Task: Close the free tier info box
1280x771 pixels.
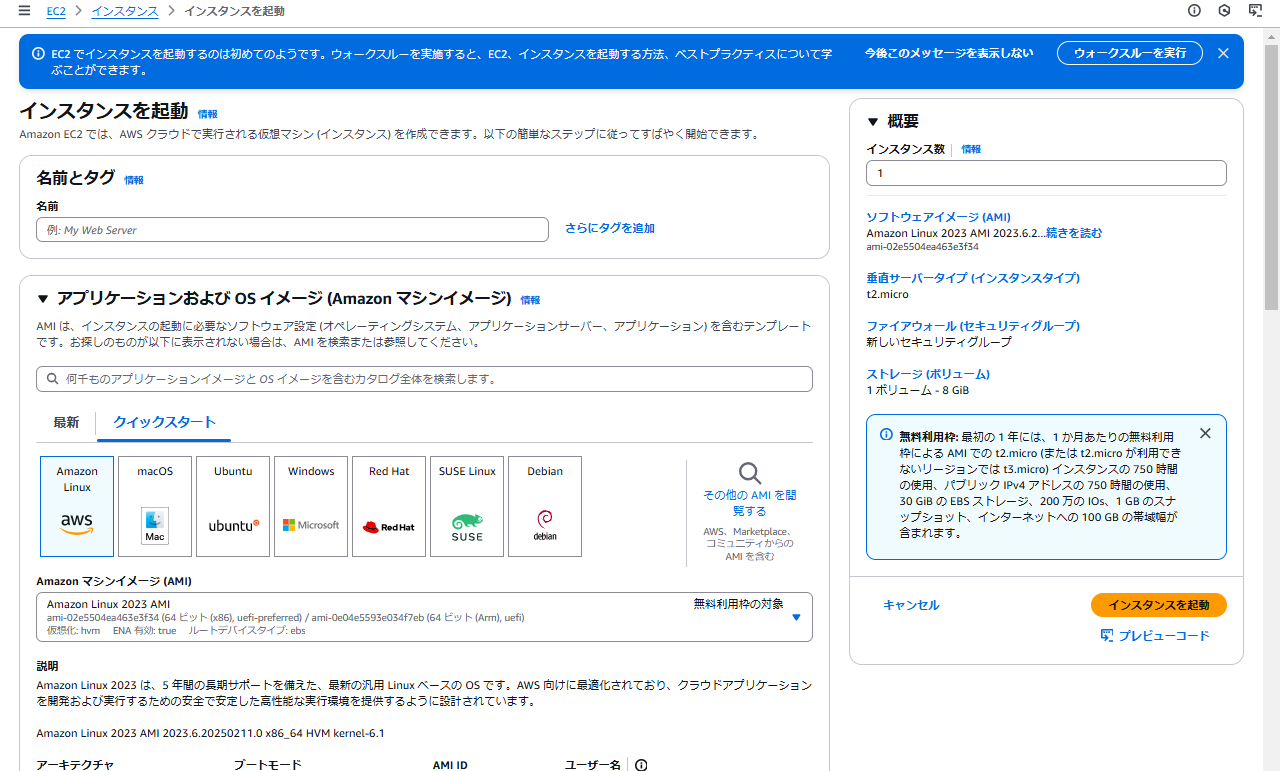Action: pyautogui.click(x=1205, y=433)
